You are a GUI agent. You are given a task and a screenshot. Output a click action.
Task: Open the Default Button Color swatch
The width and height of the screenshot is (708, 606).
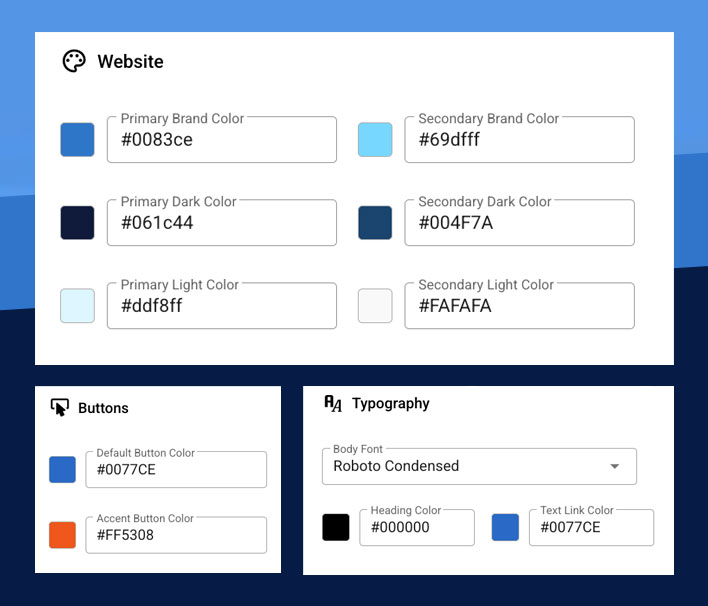(62, 470)
